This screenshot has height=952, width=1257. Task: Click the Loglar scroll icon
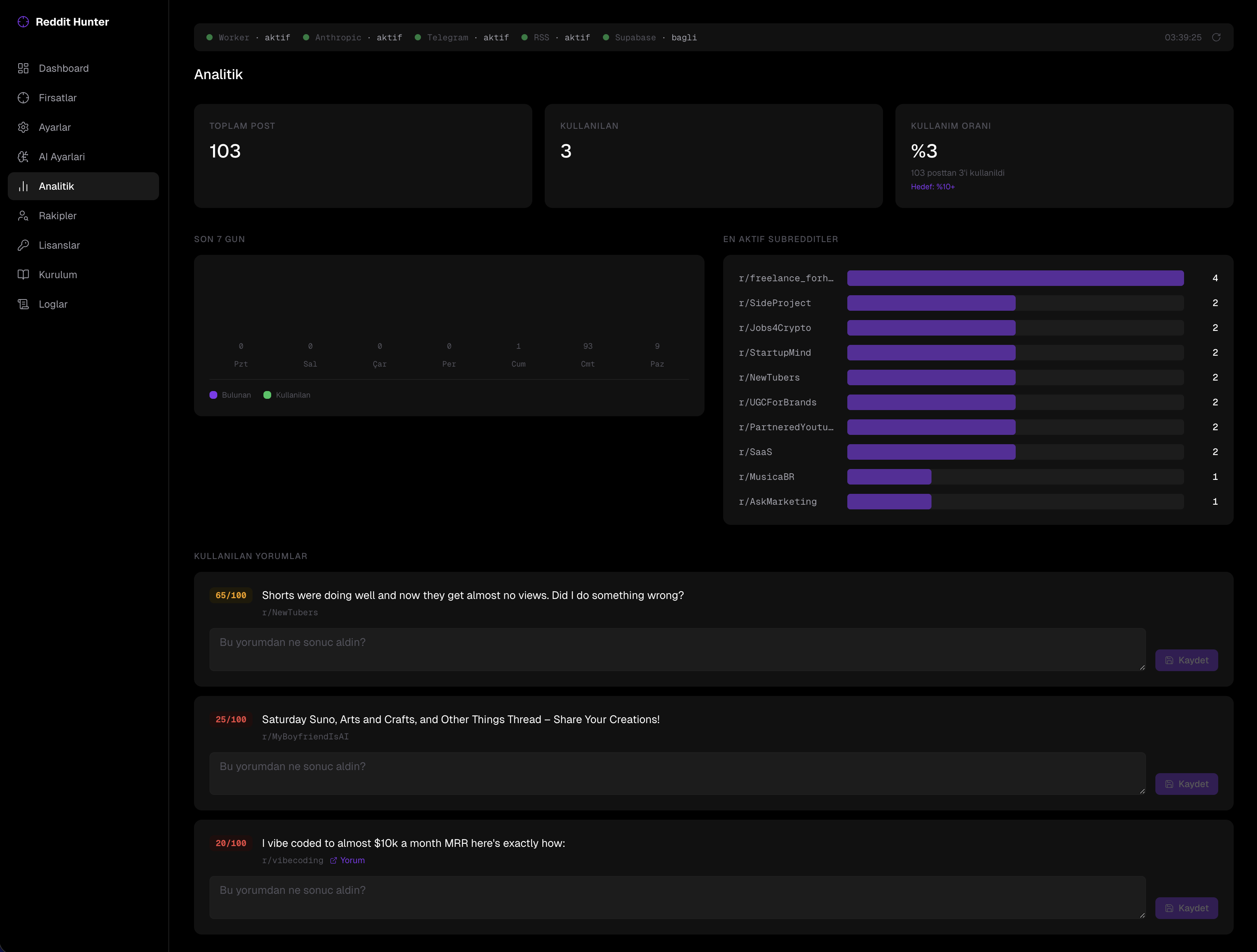point(23,304)
